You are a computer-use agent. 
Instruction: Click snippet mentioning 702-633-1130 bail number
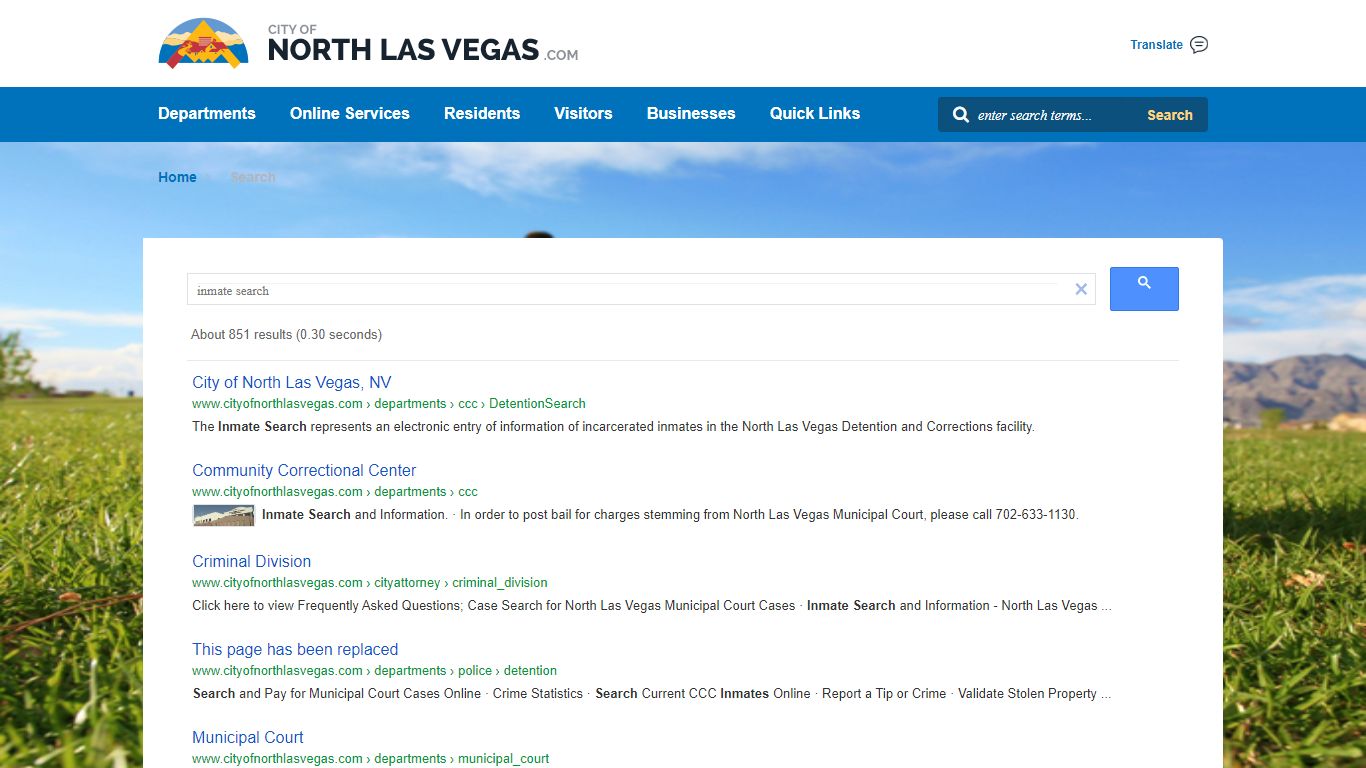[x=670, y=515]
